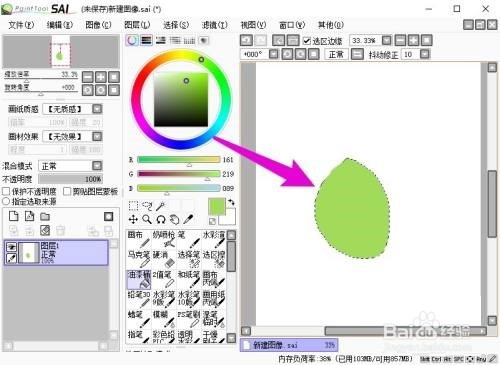Open the 33.33% zoom dropdown
This screenshot has height=365, width=500.
tap(386, 40)
